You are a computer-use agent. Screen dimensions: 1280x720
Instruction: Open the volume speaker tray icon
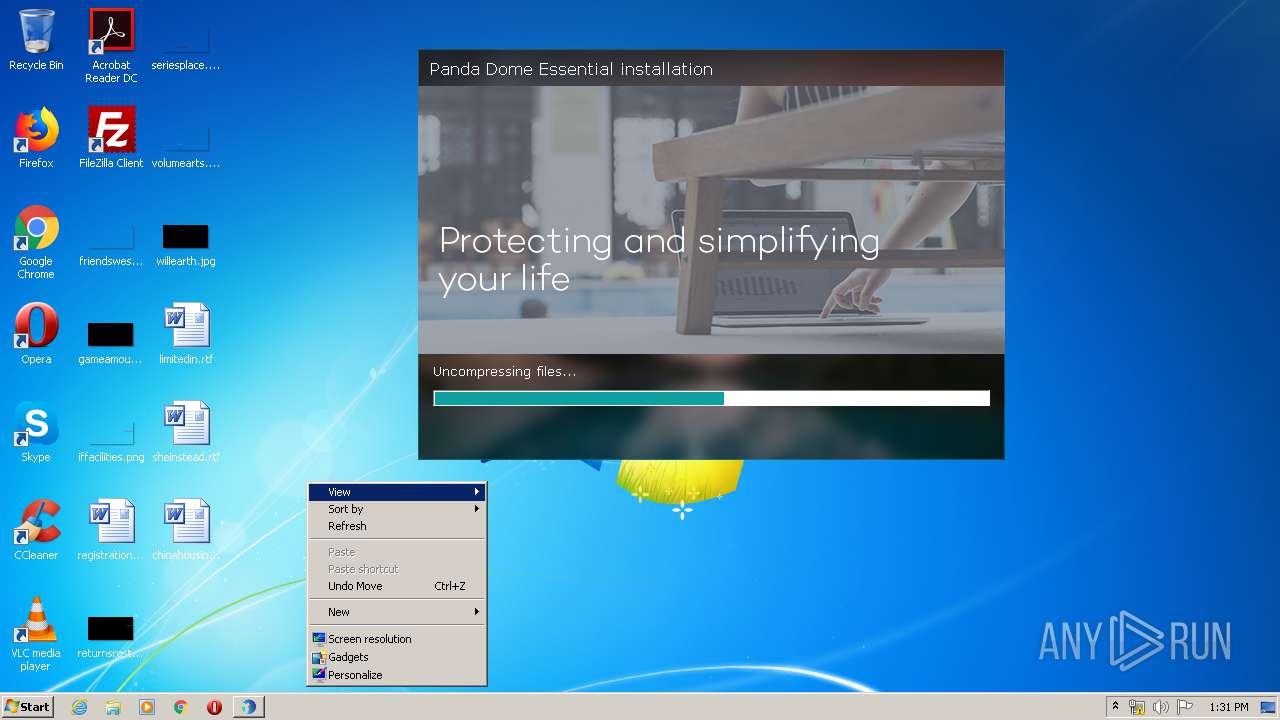tap(1161, 707)
